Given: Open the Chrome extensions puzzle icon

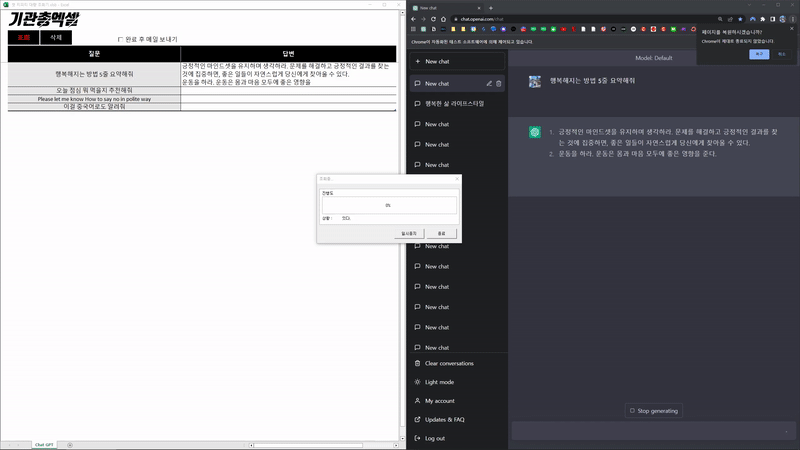Looking at the screenshot, I should tap(763, 19).
